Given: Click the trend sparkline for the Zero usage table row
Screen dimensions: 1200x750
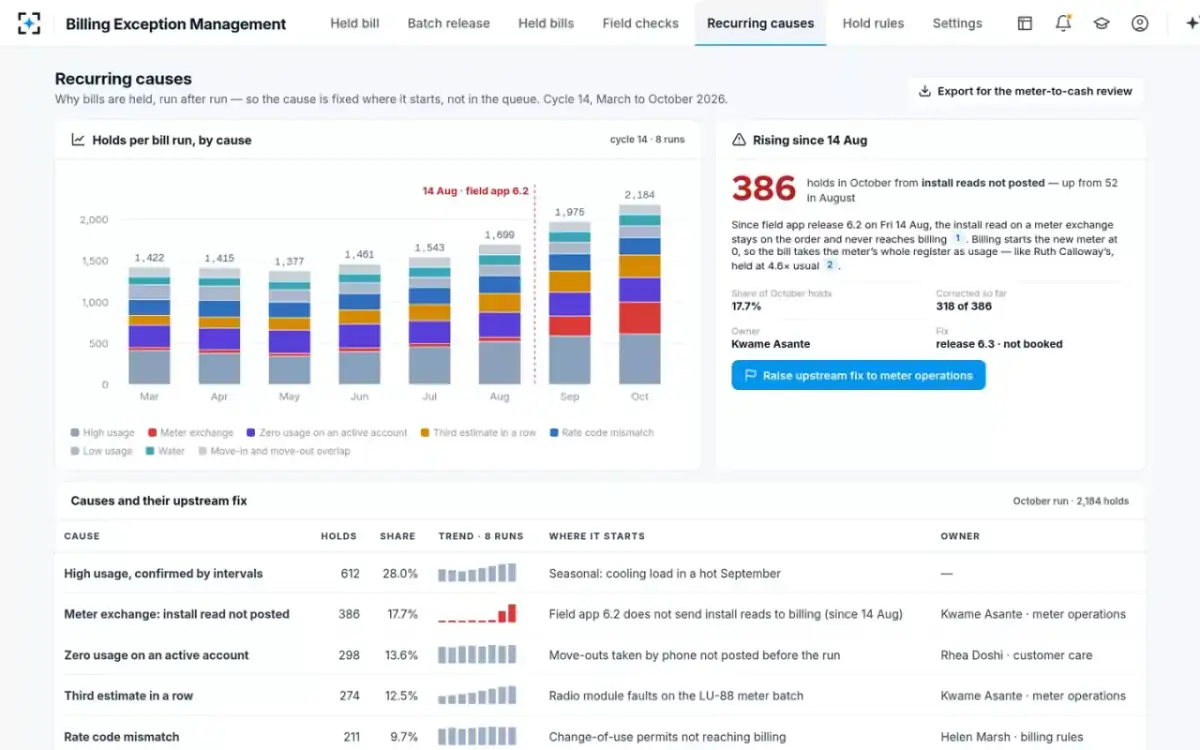Looking at the screenshot, I should tap(478, 654).
